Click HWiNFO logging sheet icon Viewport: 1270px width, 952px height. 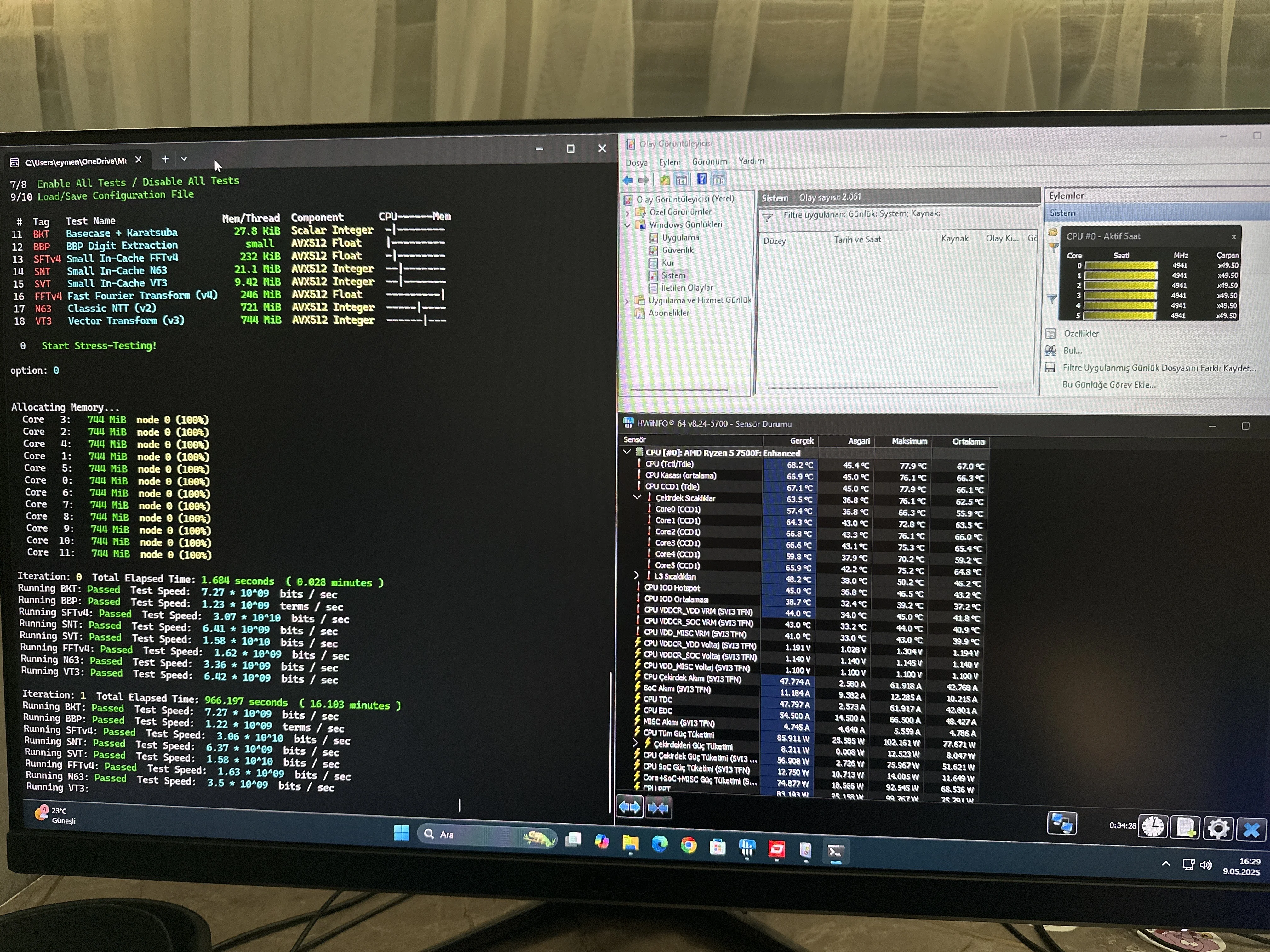point(1185,827)
